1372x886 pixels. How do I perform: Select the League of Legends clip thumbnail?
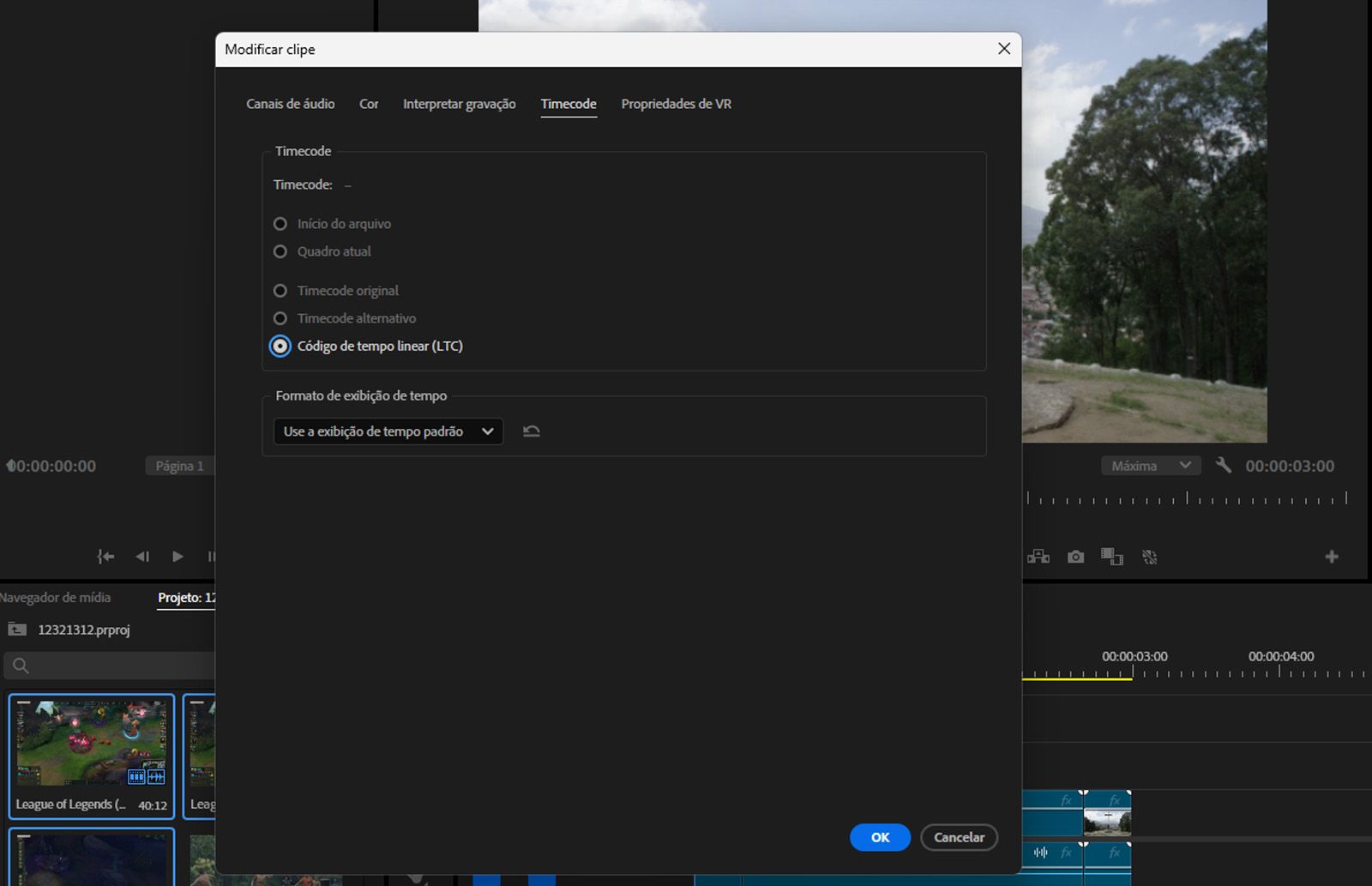click(x=91, y=744)
